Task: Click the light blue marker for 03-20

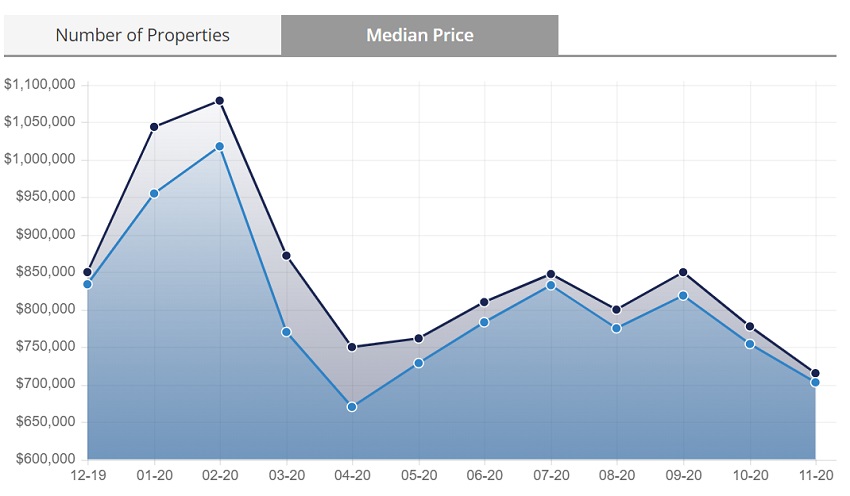Action: (x=286, y=332)
